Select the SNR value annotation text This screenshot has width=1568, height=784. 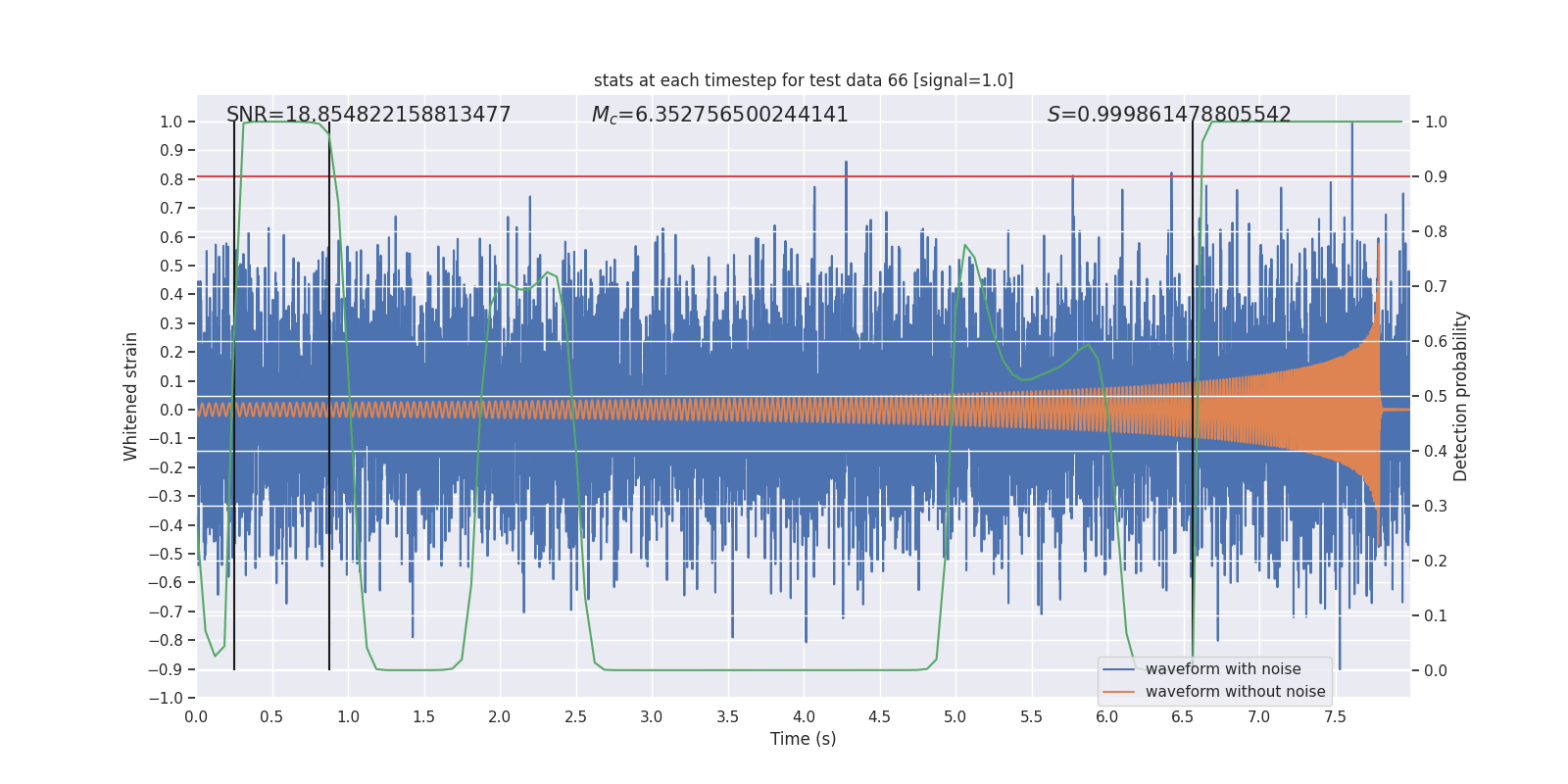pos(368,115)
